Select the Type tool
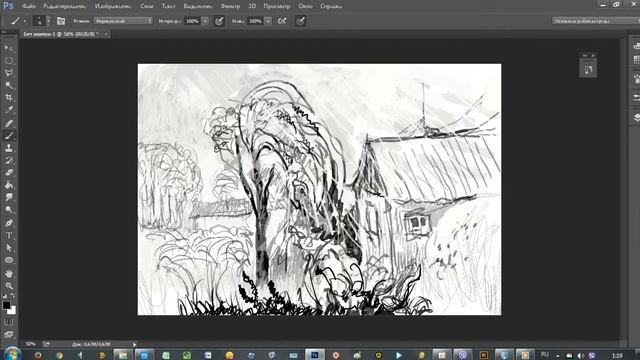640x360 pixels. point(9,236)
